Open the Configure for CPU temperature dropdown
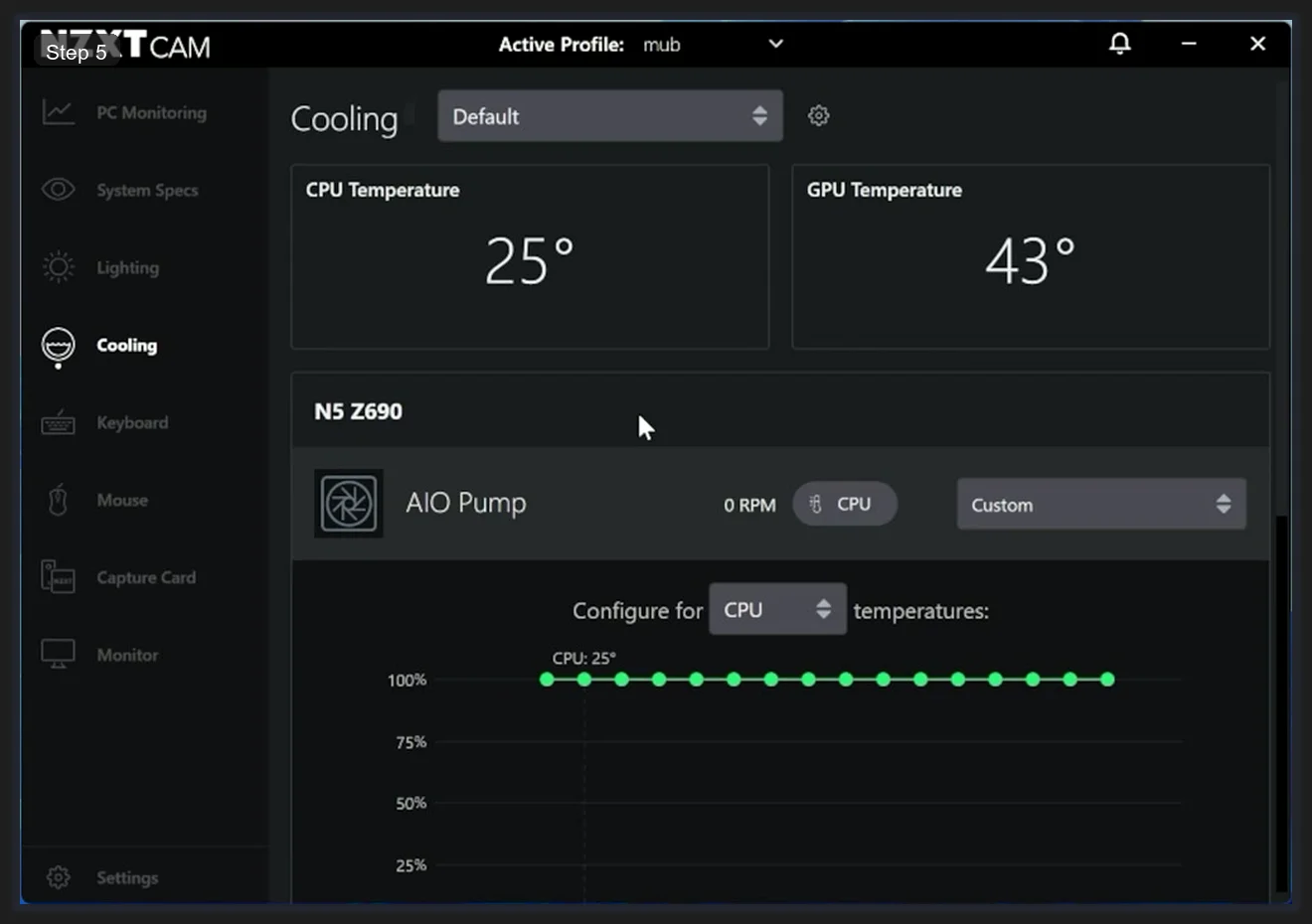Image resolution: width=1312 pixels, height=924 pixels. point(777,609)
